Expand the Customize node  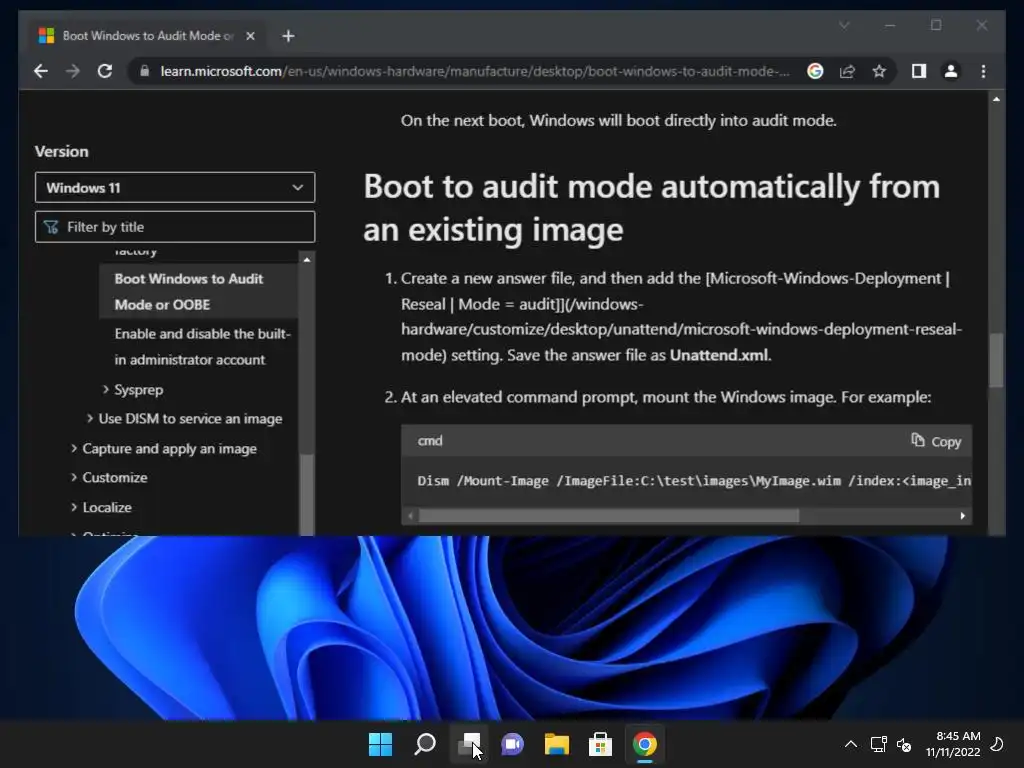pyautogui.click(x=74, y=477)
